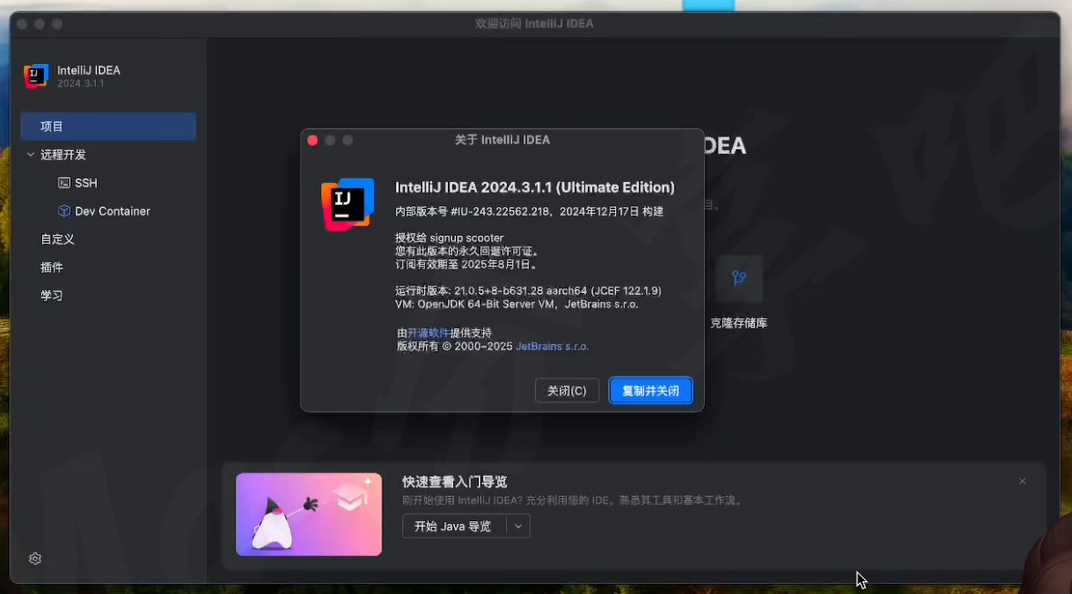Select the 项目 tab in the sidebar
The width and height of the screenshot is (1072, 594).
tap(108, 126)
